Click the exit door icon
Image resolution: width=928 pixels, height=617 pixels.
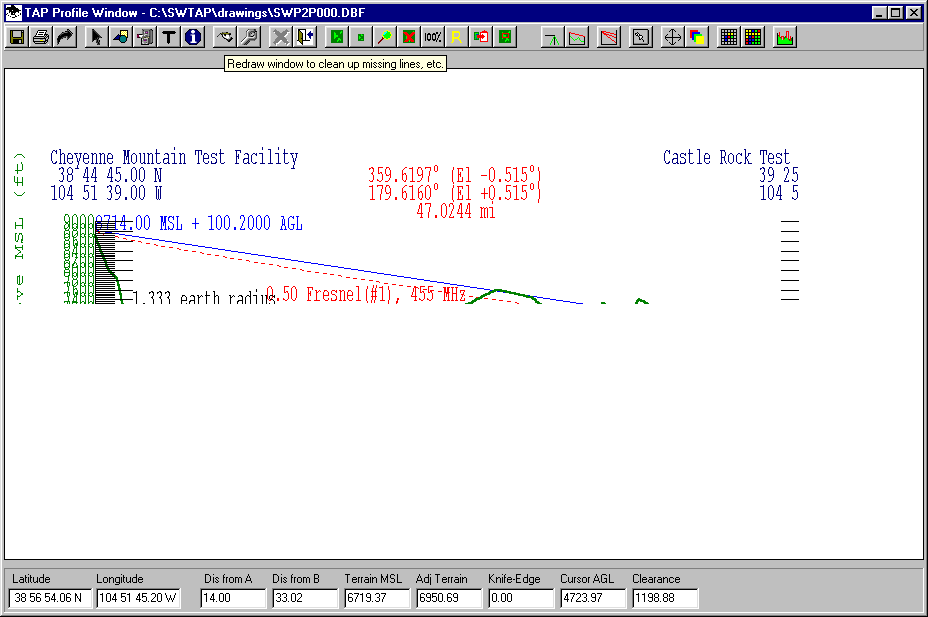tap(305, 37)
